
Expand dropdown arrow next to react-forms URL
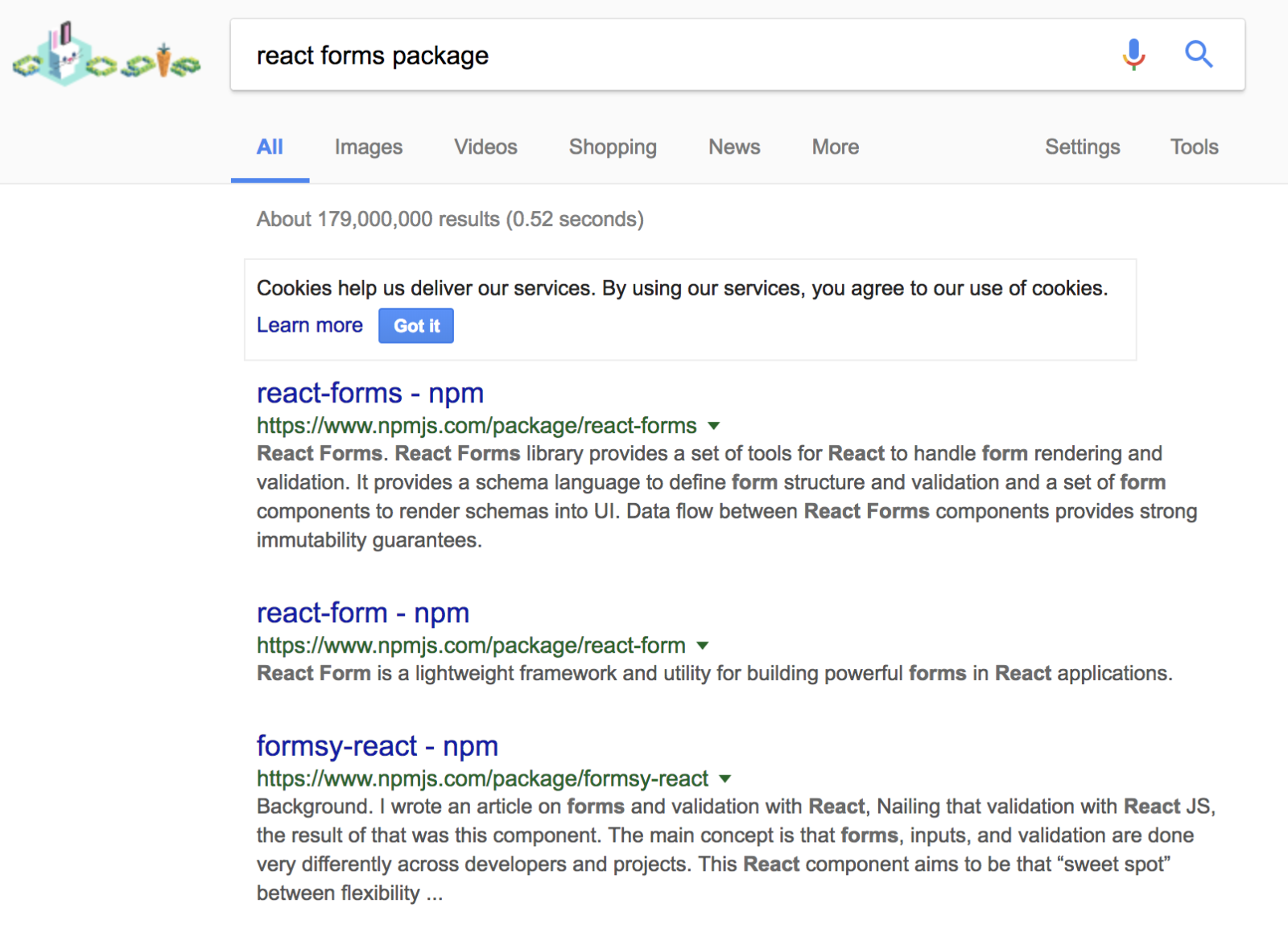click(x=713, y=426)
